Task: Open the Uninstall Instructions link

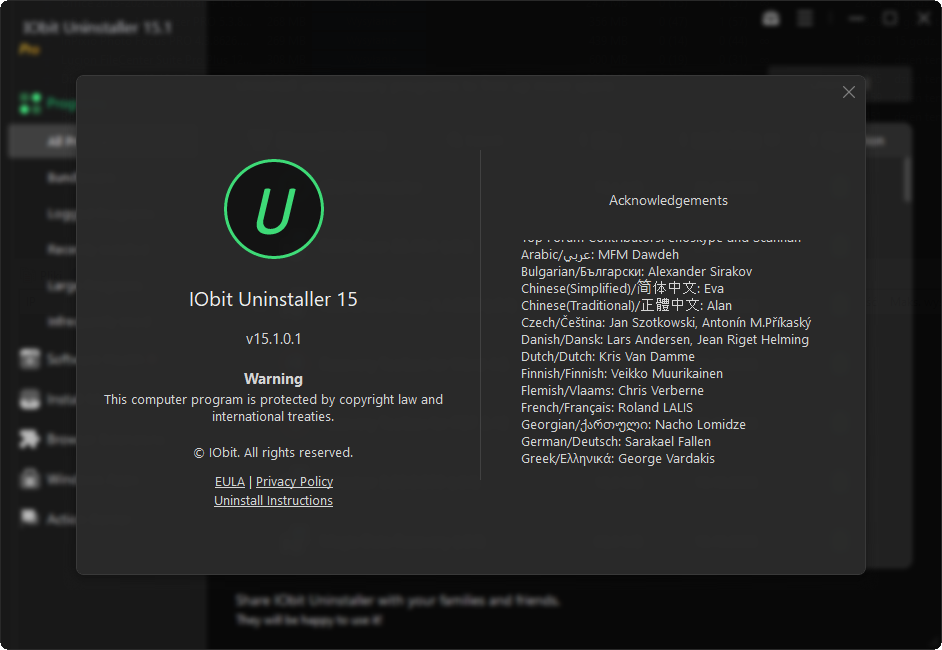Action: click(273, 500)
